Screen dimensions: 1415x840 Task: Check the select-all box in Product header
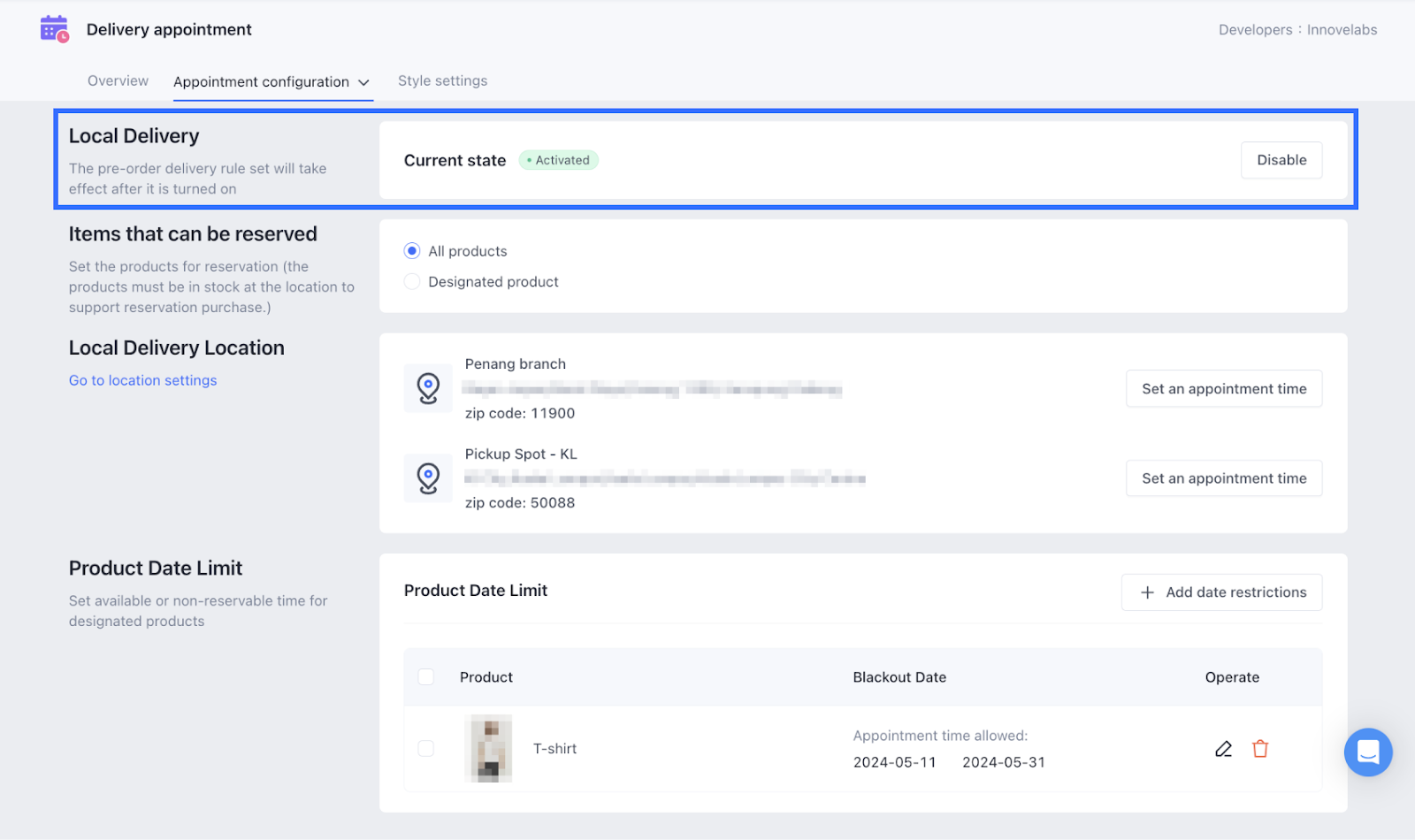(426, 677)
